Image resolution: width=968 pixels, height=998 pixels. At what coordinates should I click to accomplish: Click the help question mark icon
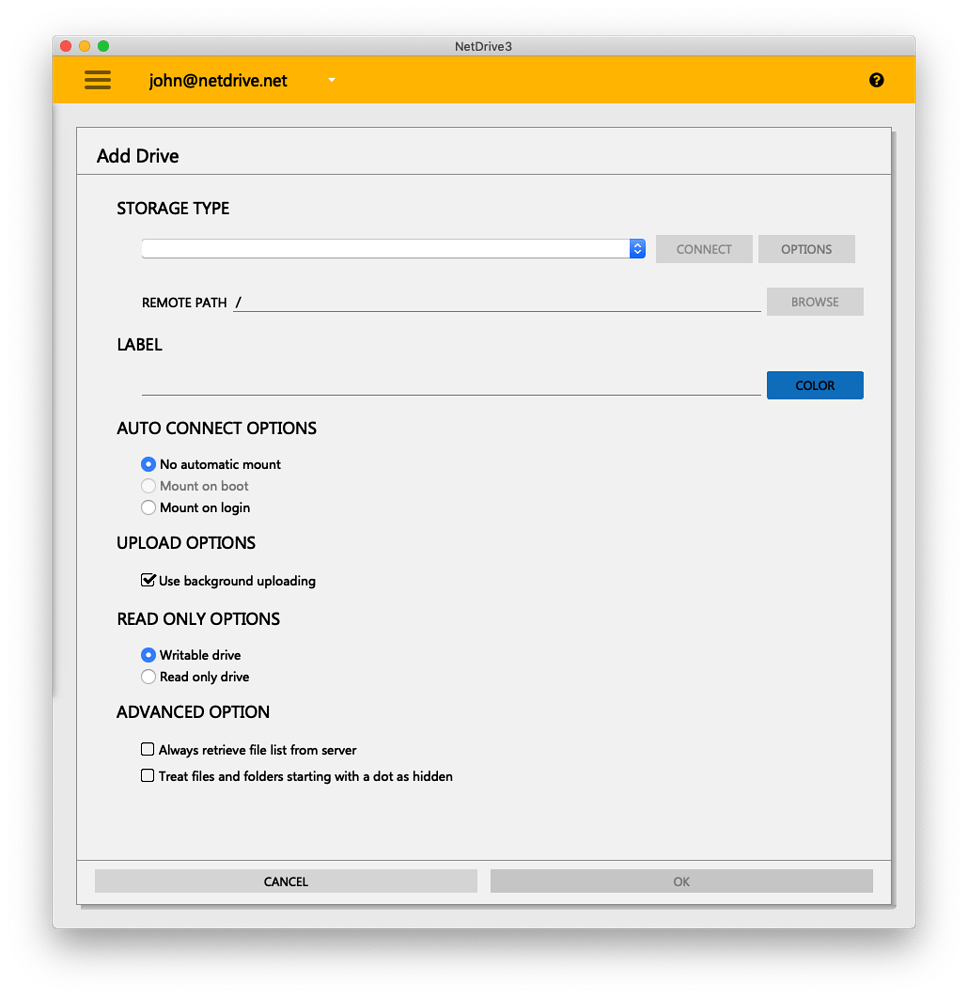876,80
